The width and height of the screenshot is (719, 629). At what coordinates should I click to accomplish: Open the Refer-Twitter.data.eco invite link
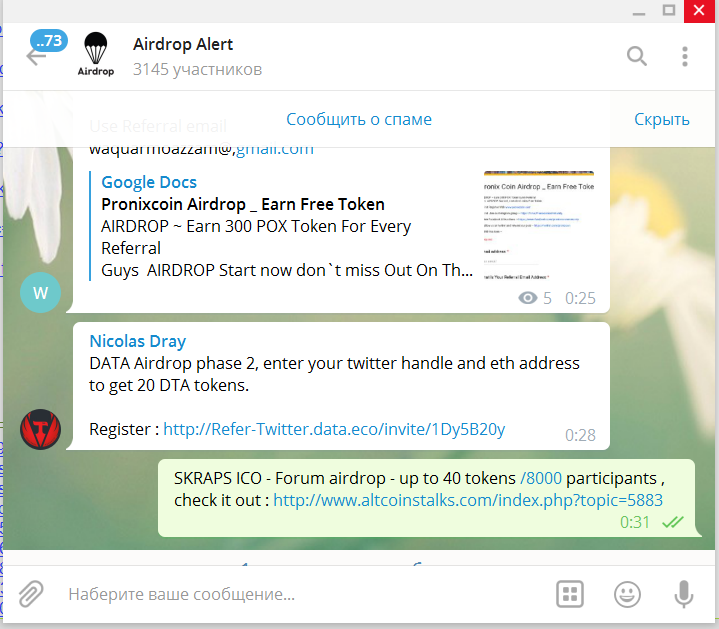coord(334,429)
